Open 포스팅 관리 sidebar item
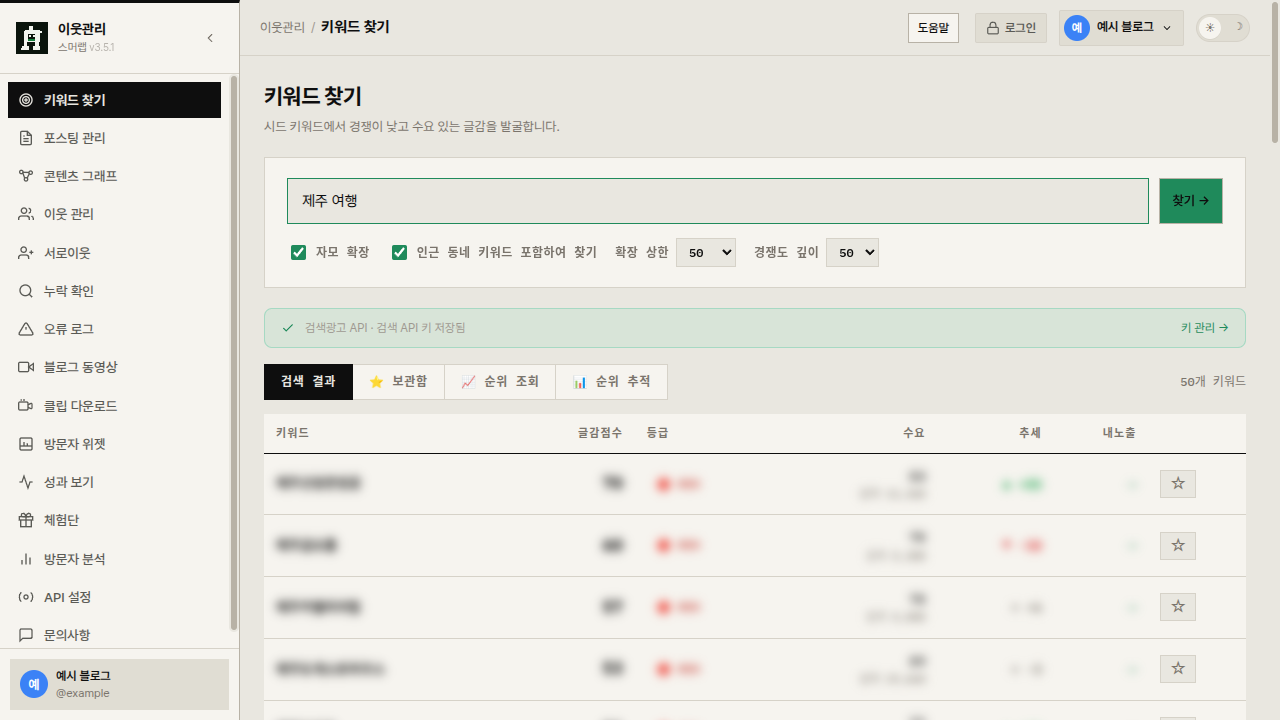Screen dimensions: 1280x720 114,138
